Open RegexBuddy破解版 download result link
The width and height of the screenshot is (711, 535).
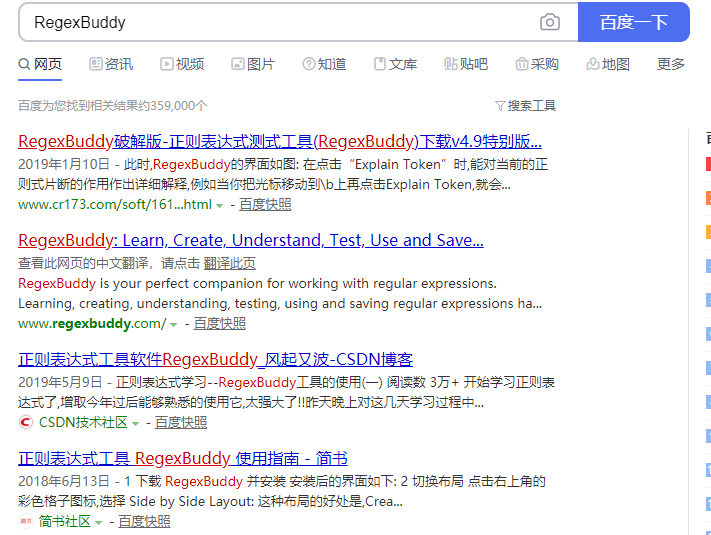click(280, 141)
